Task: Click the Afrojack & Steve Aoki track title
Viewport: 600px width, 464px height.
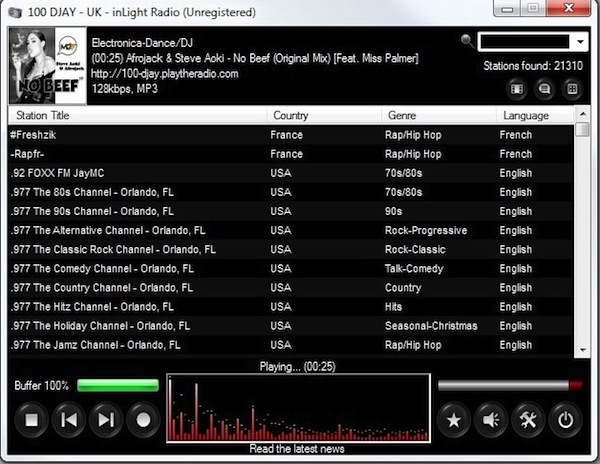Action: (x=255, y=58)
